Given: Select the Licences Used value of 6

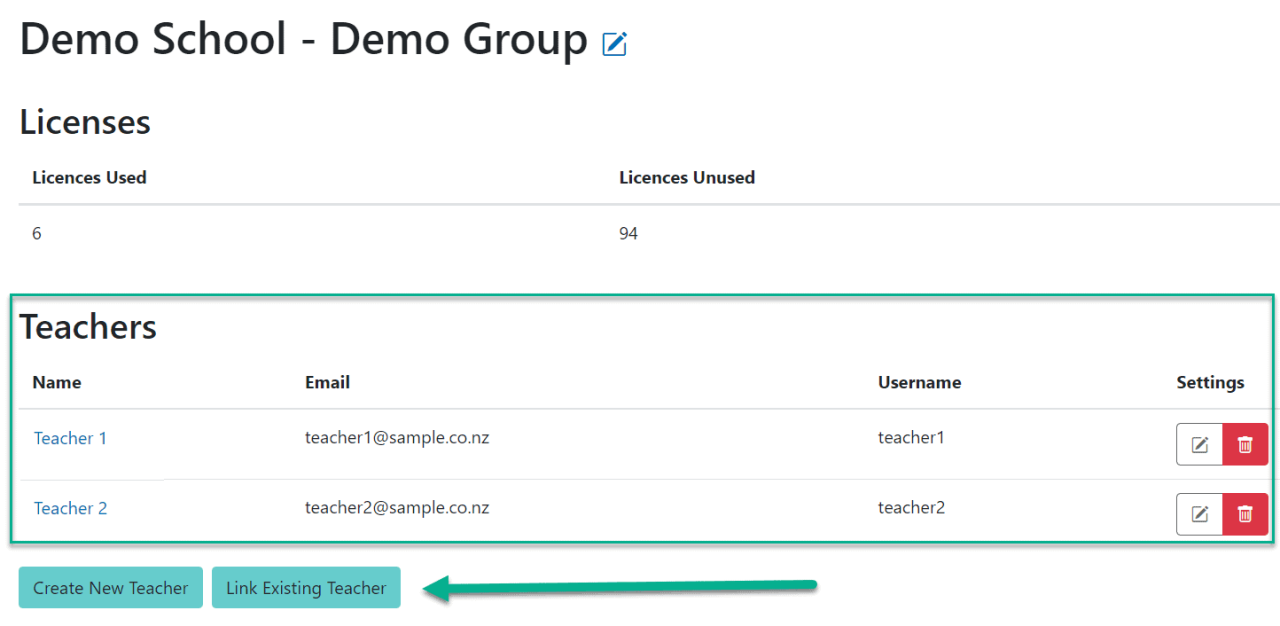Looking at the screenshot, I should click(x=37, y=233).
